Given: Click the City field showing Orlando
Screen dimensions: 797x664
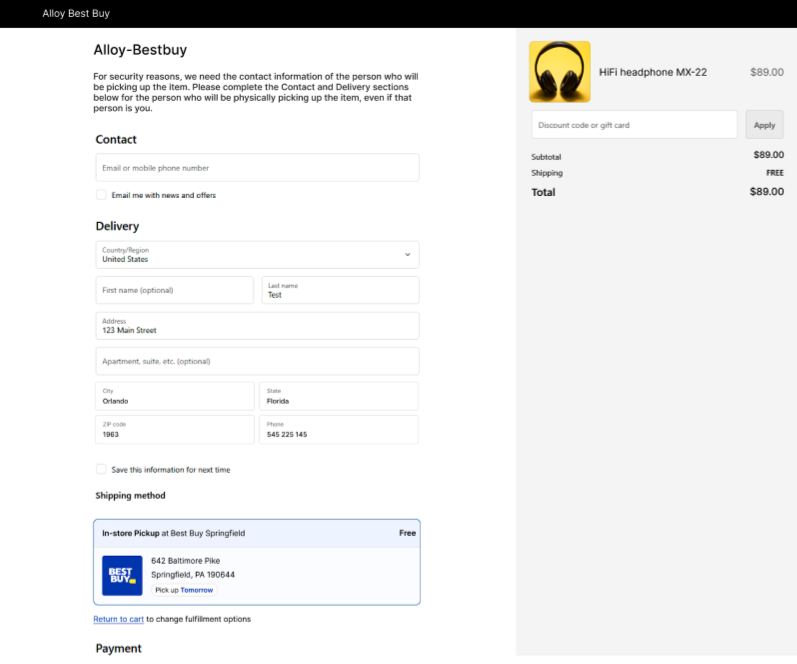Looking at the screenshot, I should [174, 397].
